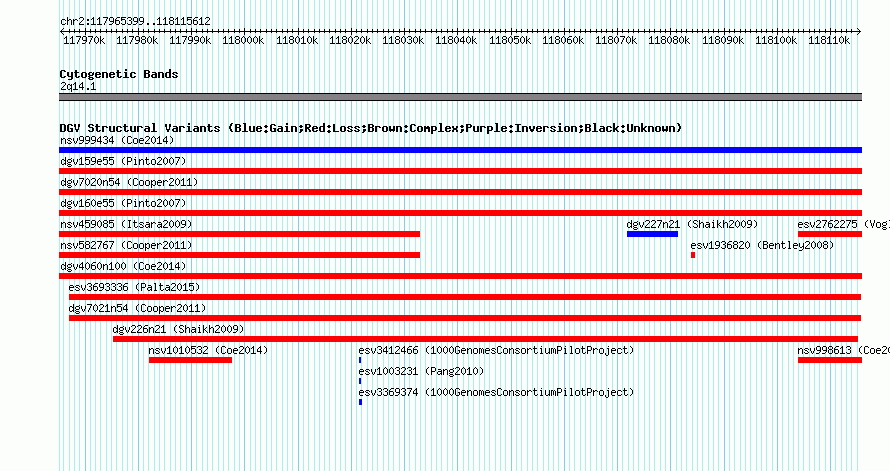
Task: Open dgv7020n54 (Cooper2011) variant label
Action: pos(129,182)
